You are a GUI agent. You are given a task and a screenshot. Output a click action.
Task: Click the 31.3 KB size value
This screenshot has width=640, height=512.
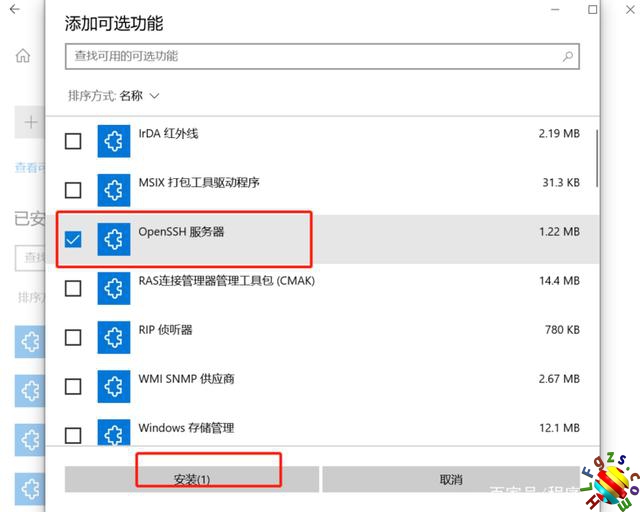point(561,183)
